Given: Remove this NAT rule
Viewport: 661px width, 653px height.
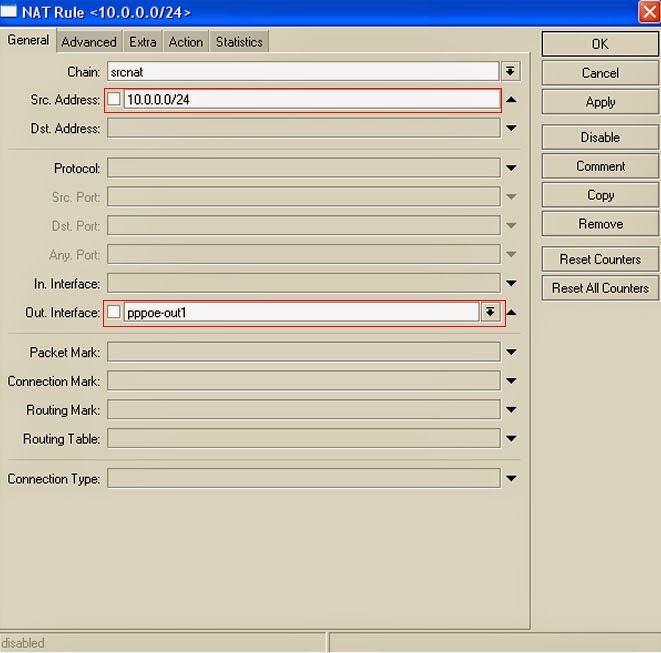Looking at the screenshot, I should tap(600, 224).
